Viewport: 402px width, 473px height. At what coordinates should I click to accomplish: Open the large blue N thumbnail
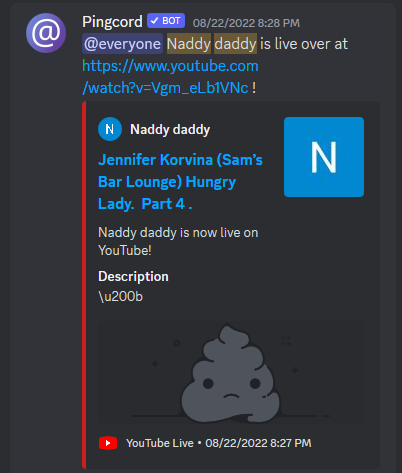(x=324, y=157)
